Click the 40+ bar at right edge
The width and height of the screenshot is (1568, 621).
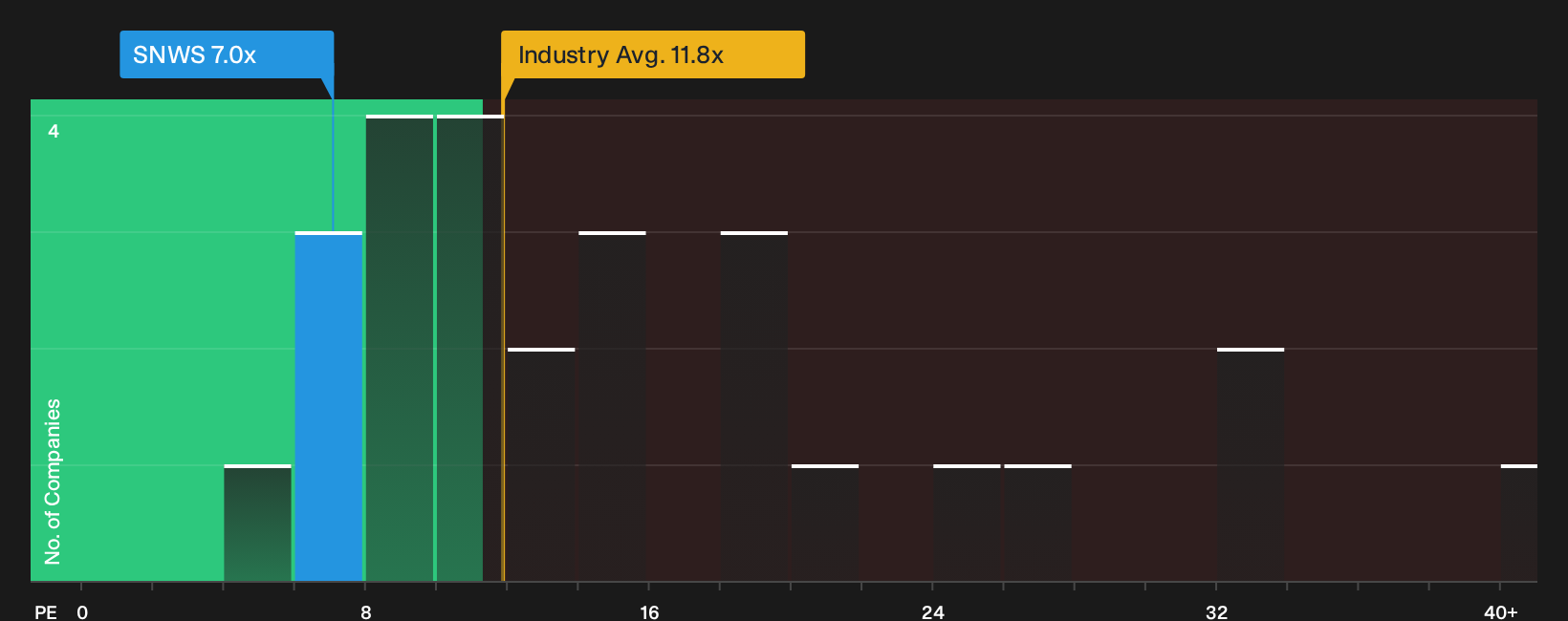(1519, 523)
